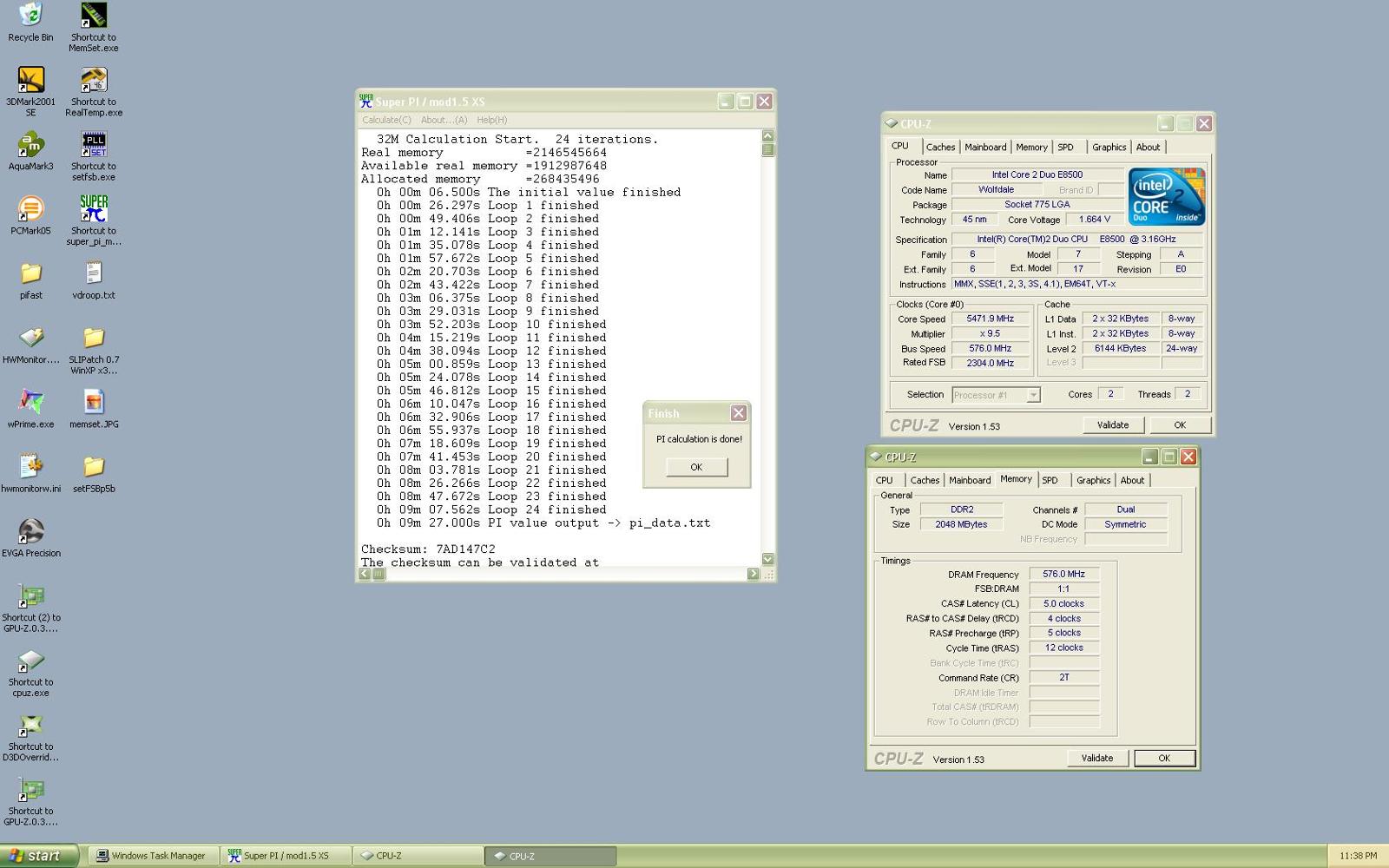Click Validate in bottom CPU-Z window

pos(1097,759)
